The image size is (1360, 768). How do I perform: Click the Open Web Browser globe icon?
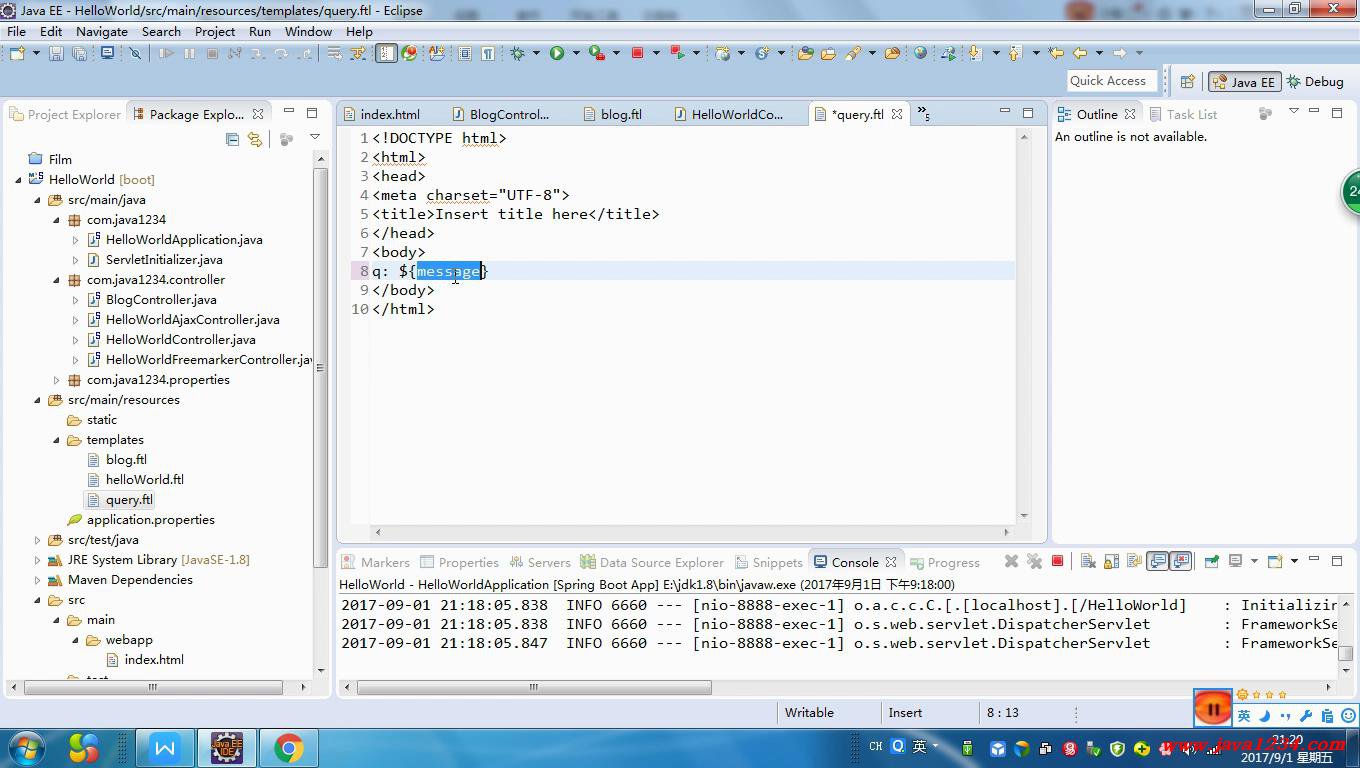click(x=920, y=53)
